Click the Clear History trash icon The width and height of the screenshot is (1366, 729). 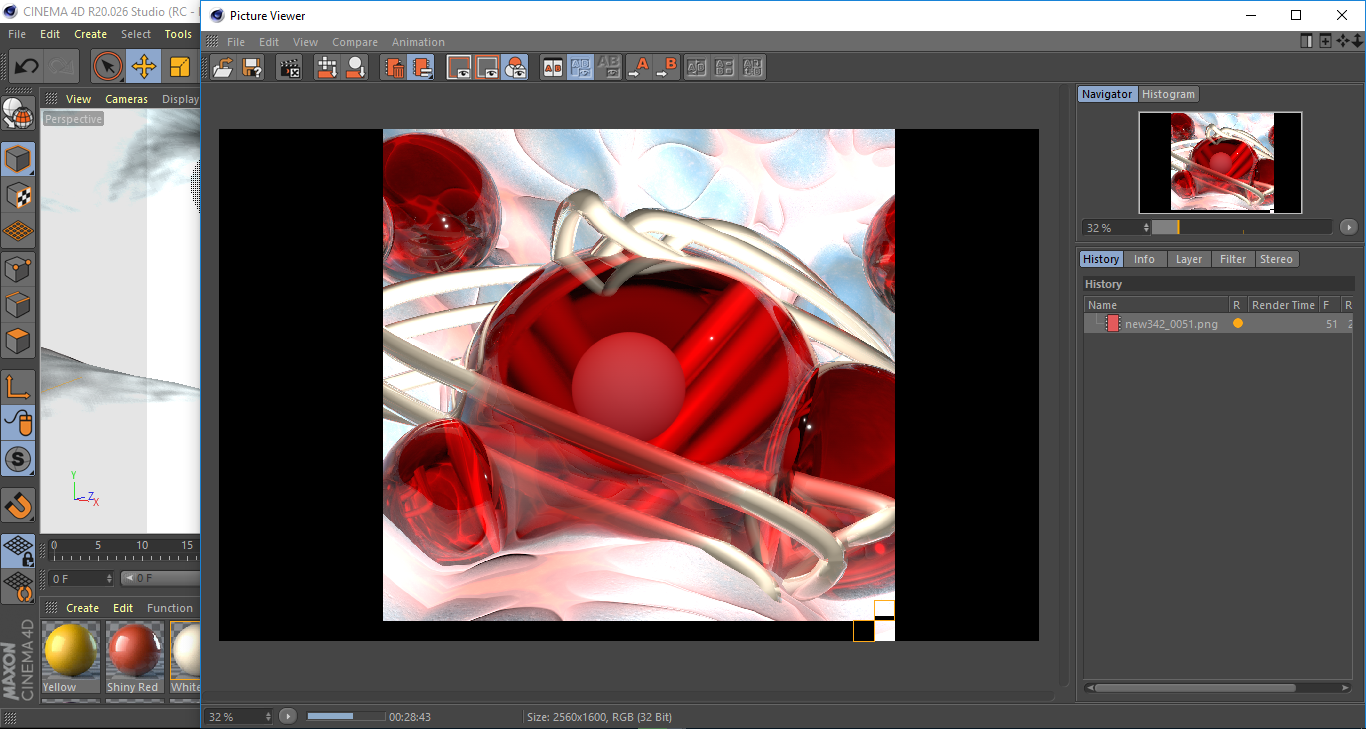[394, 67]
